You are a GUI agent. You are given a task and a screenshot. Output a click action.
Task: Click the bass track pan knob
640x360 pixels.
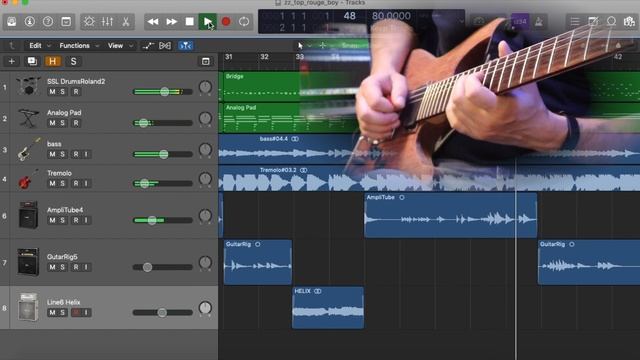click(205, 150)
